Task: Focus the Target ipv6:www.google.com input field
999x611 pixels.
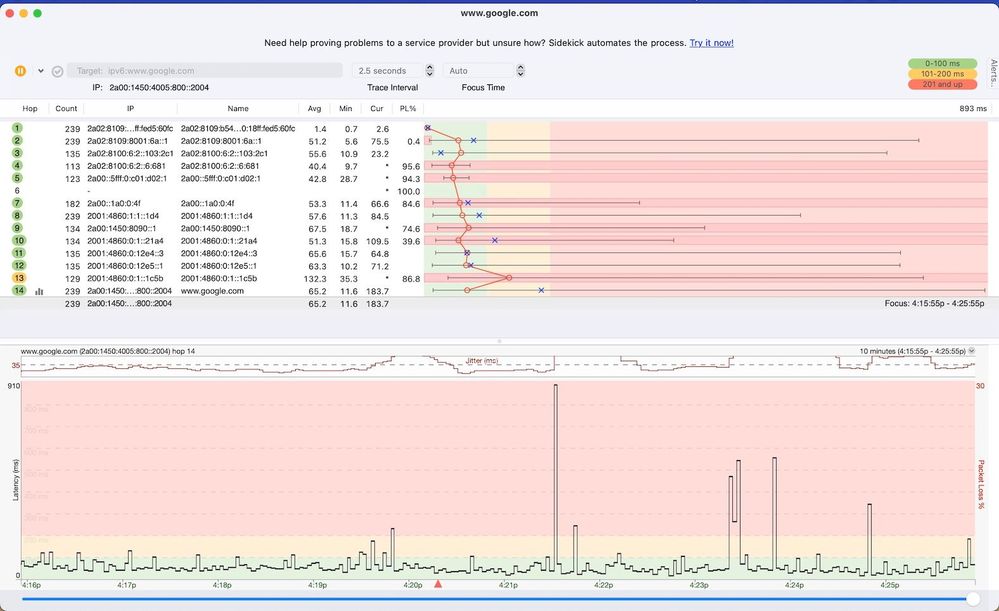Action: [205, 71]
